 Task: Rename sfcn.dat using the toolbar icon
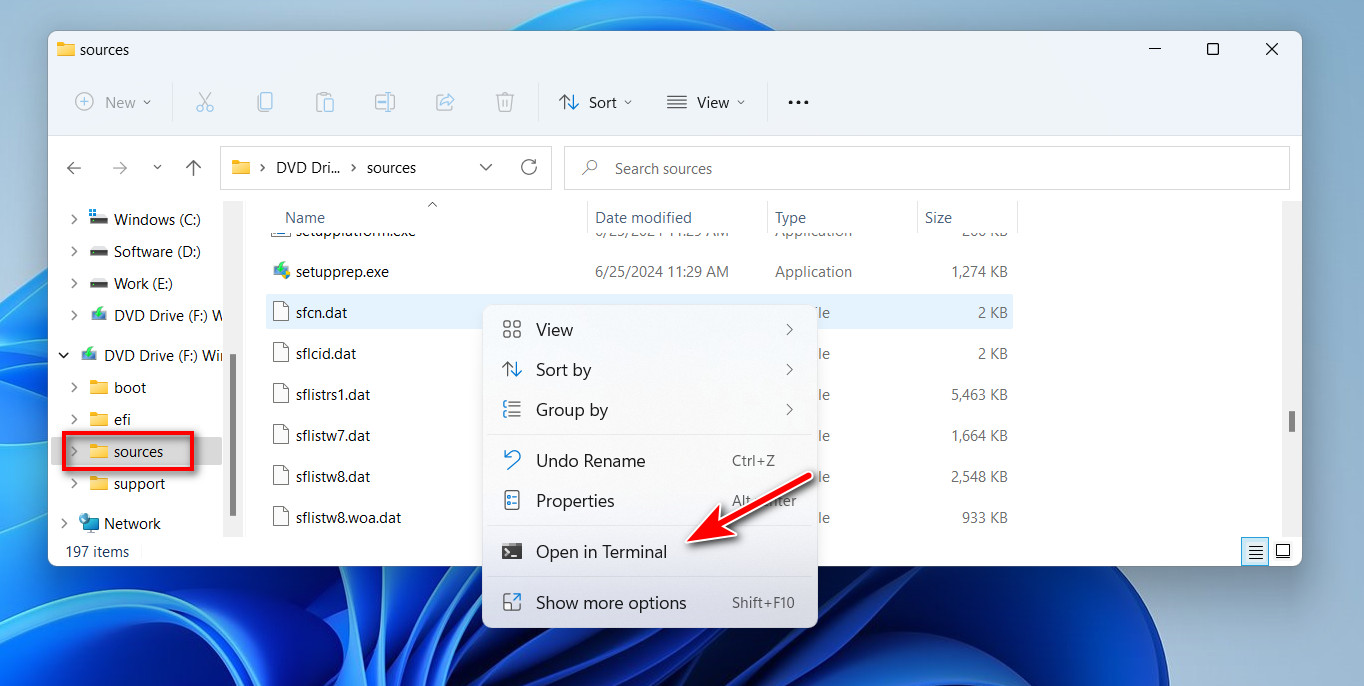click(385, 101)
